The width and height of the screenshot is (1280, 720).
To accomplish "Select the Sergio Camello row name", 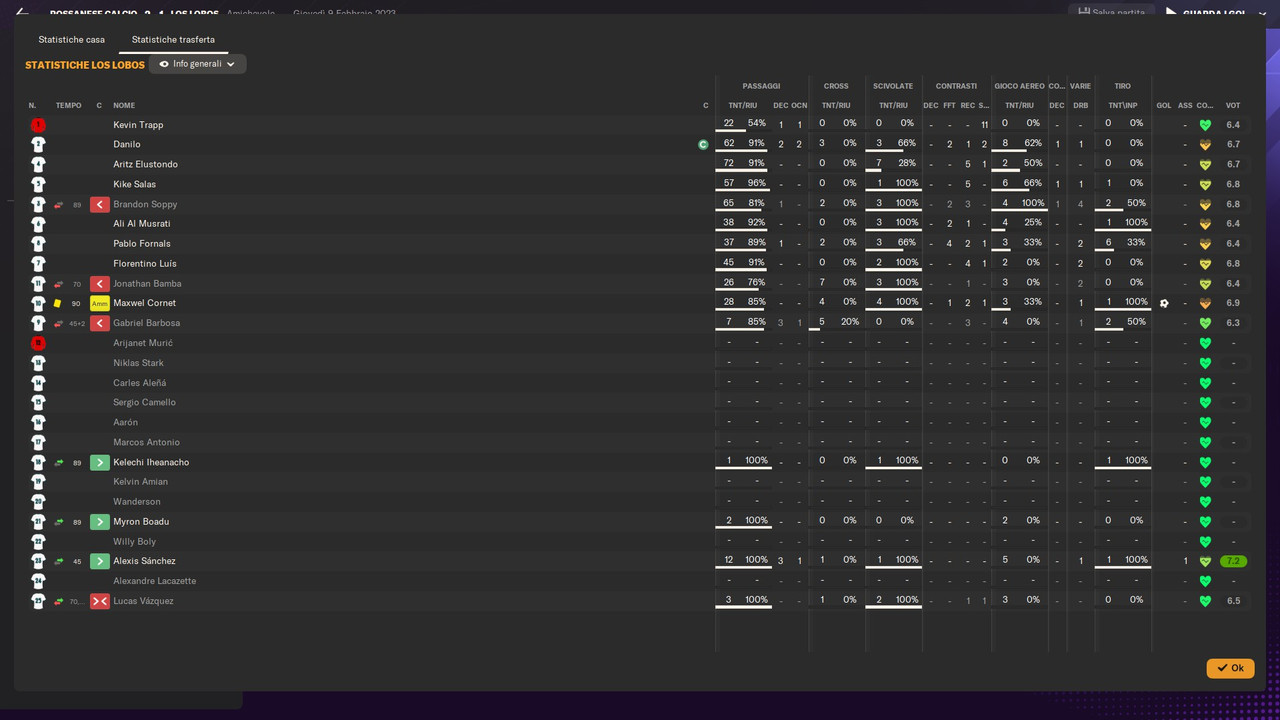I will click(144, 402).
